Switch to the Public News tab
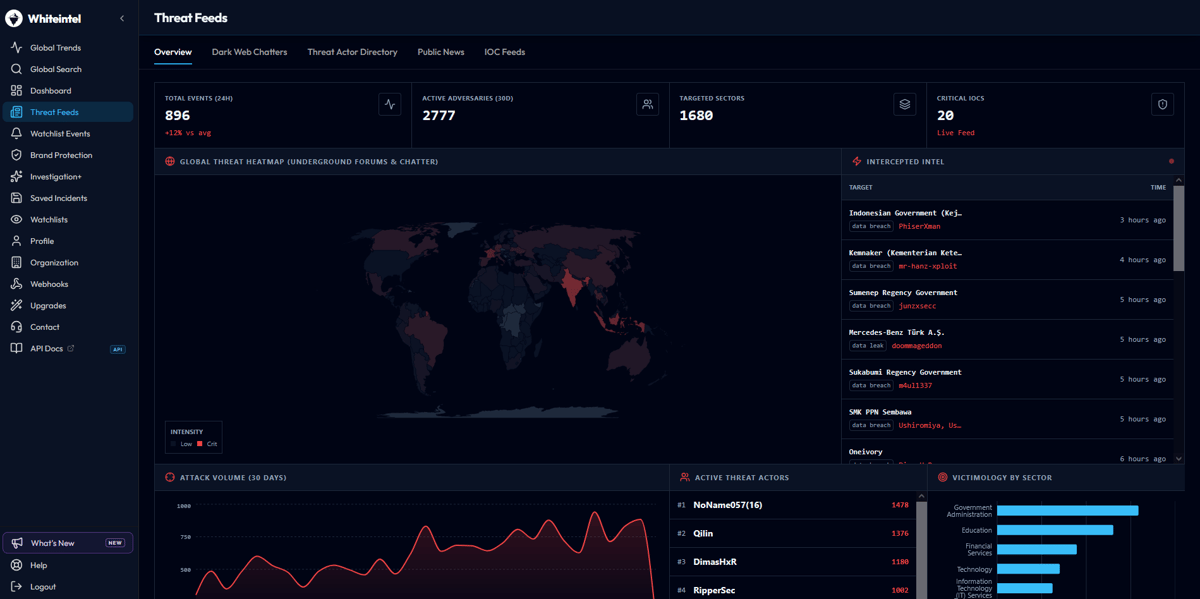This screenshot has width=1200, height=599. click(x=441, y=52)
